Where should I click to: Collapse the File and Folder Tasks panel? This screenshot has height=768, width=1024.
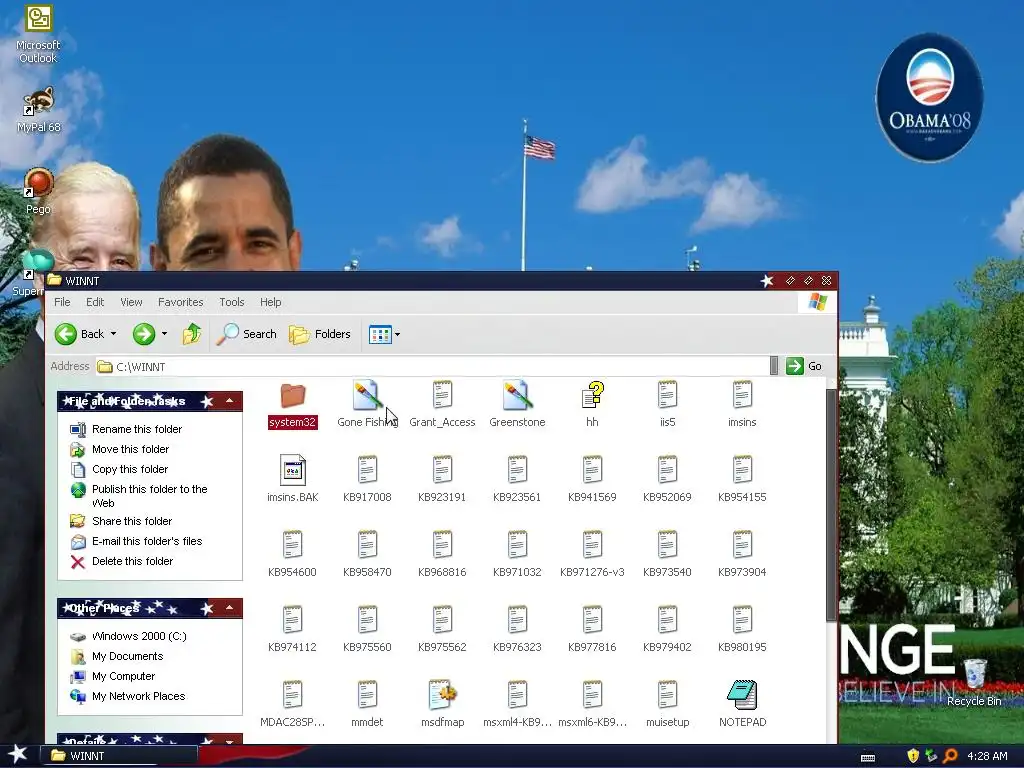229,401
